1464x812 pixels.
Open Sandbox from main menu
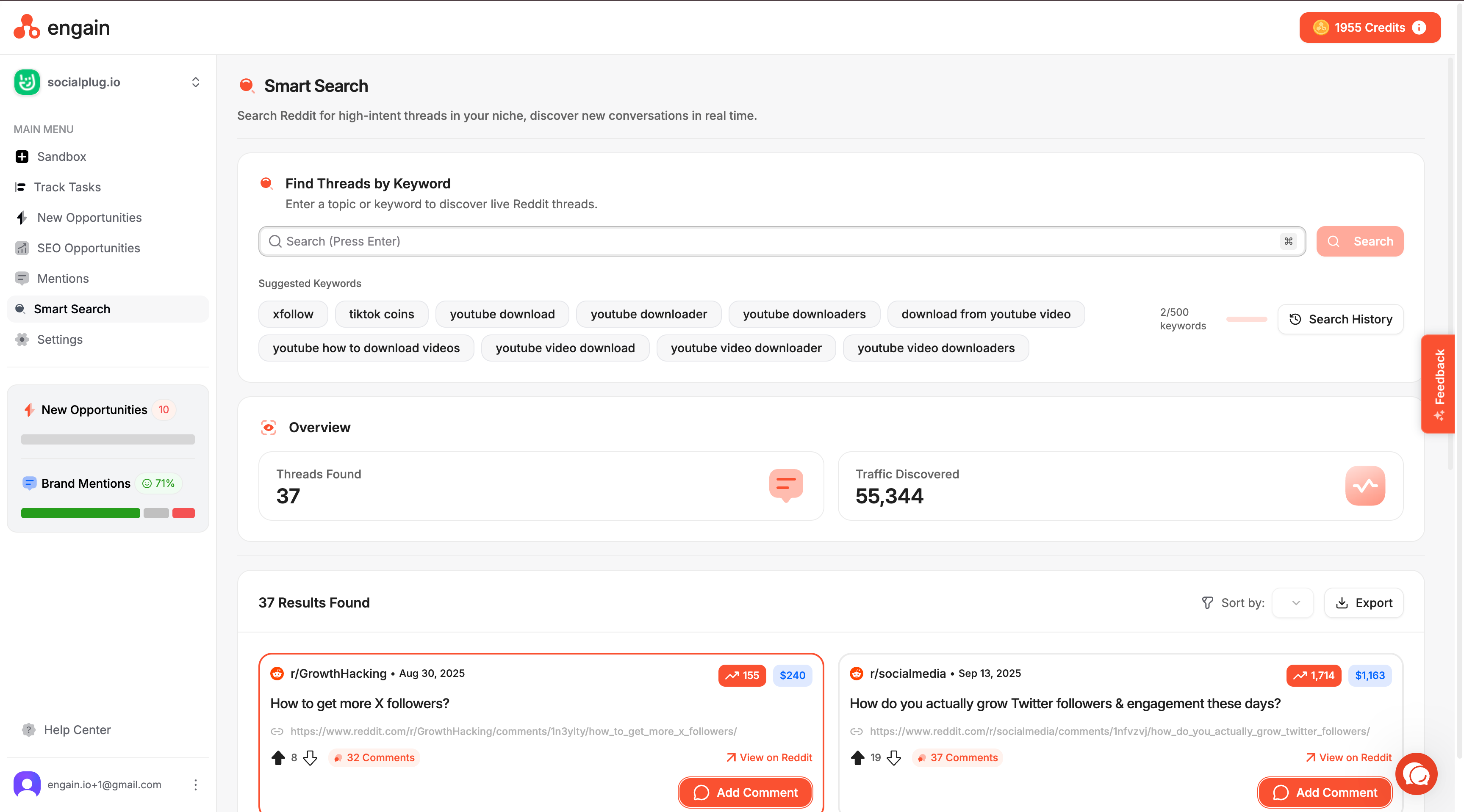(108, 157)
